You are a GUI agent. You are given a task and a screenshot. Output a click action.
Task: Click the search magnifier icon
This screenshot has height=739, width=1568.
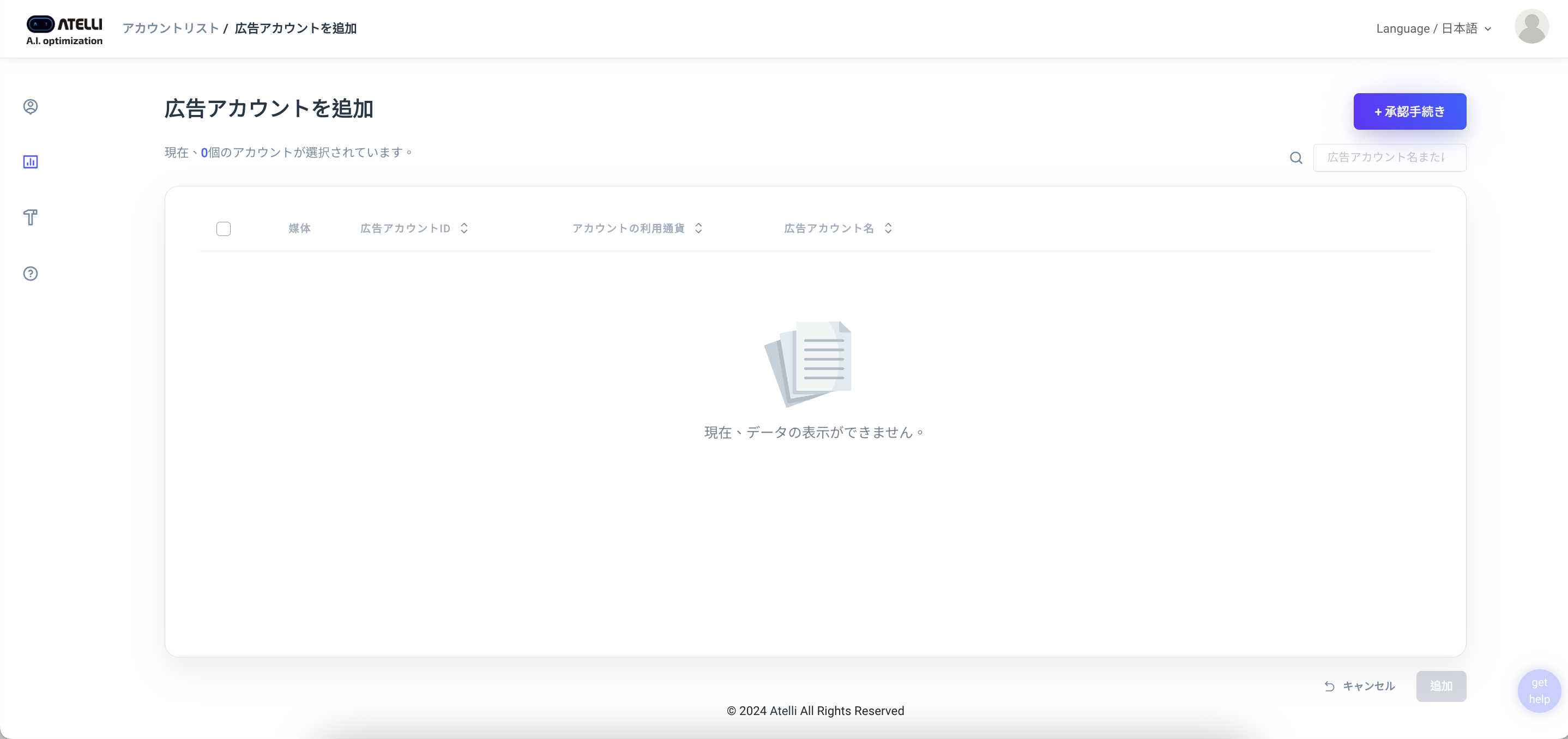(x=1296, y=158)
